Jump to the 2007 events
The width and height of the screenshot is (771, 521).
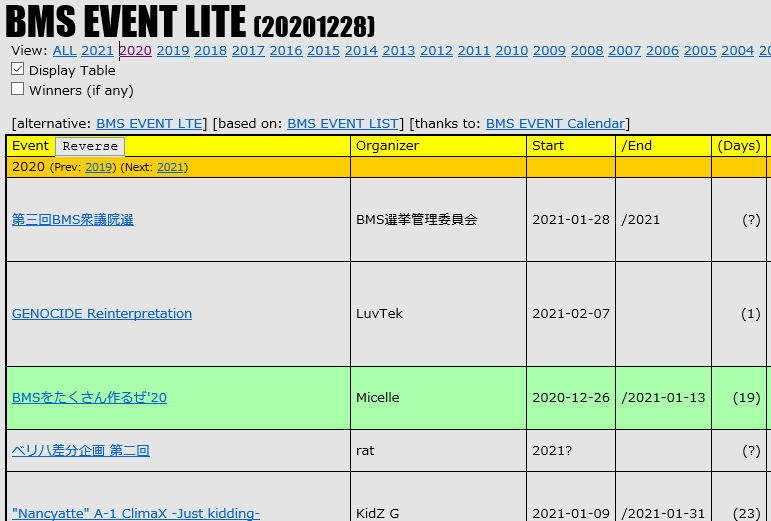coord(624,51)
